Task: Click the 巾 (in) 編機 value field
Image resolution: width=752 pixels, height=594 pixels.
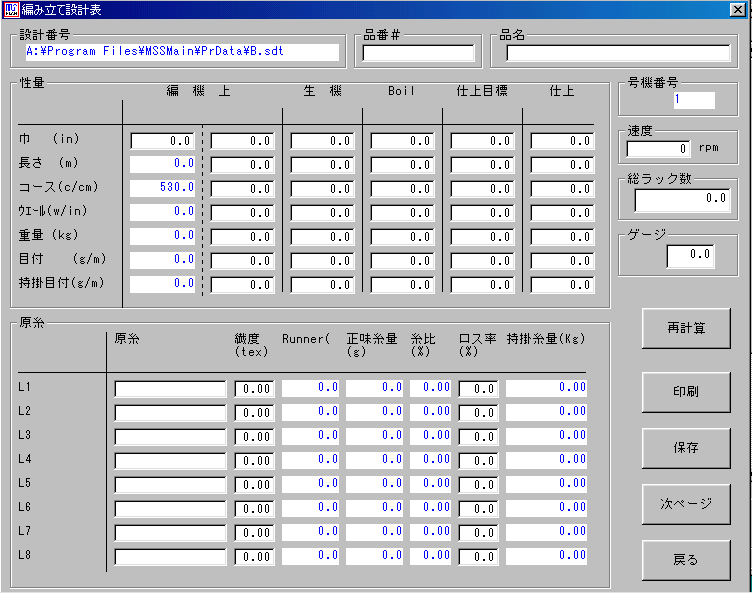Action: [162, 141]
